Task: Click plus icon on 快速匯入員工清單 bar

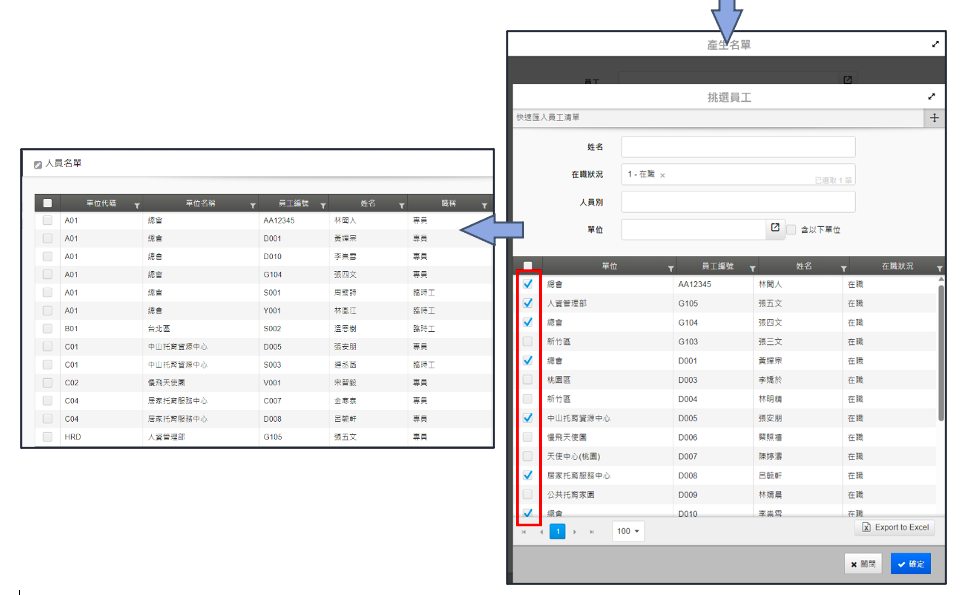Action: coord(934,118)
